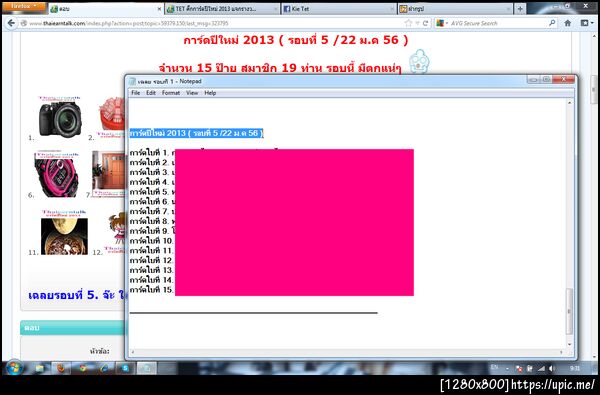Open Internet Explorer from the taskbar
The image size is (600, 395).
point(104,368)
